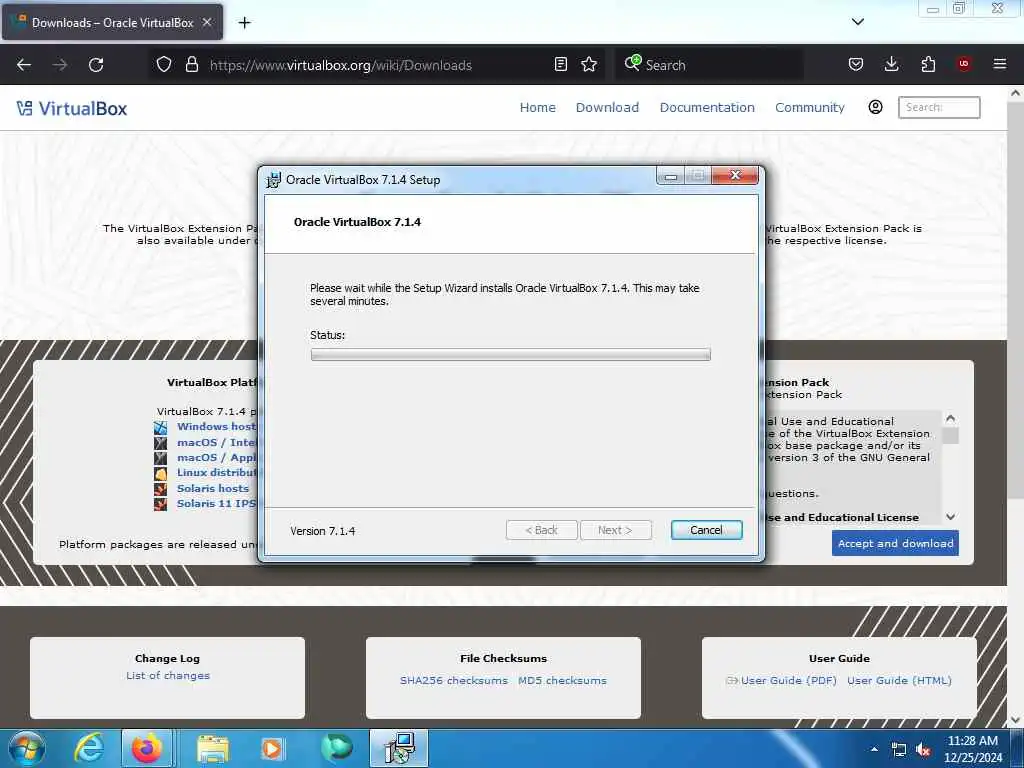Viewport: 1024px width, 768px height.
Task: Click the installation progress bar
Action: tap(511, 355)
